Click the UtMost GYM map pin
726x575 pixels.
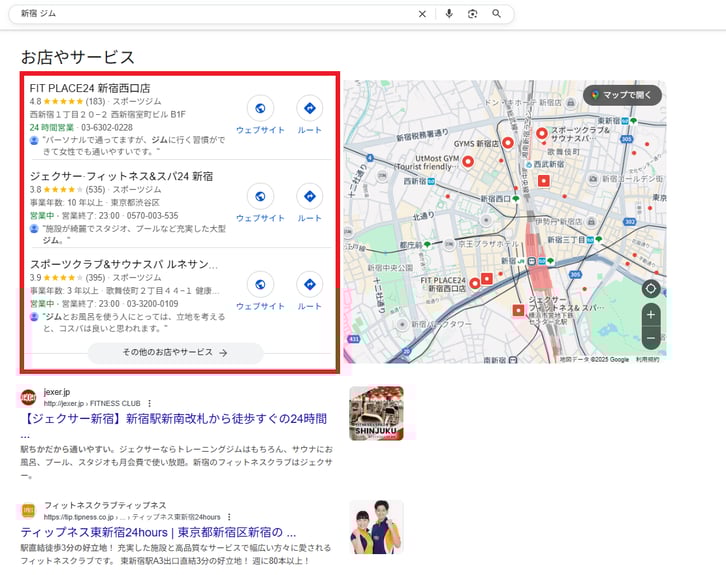pos(468,162)
